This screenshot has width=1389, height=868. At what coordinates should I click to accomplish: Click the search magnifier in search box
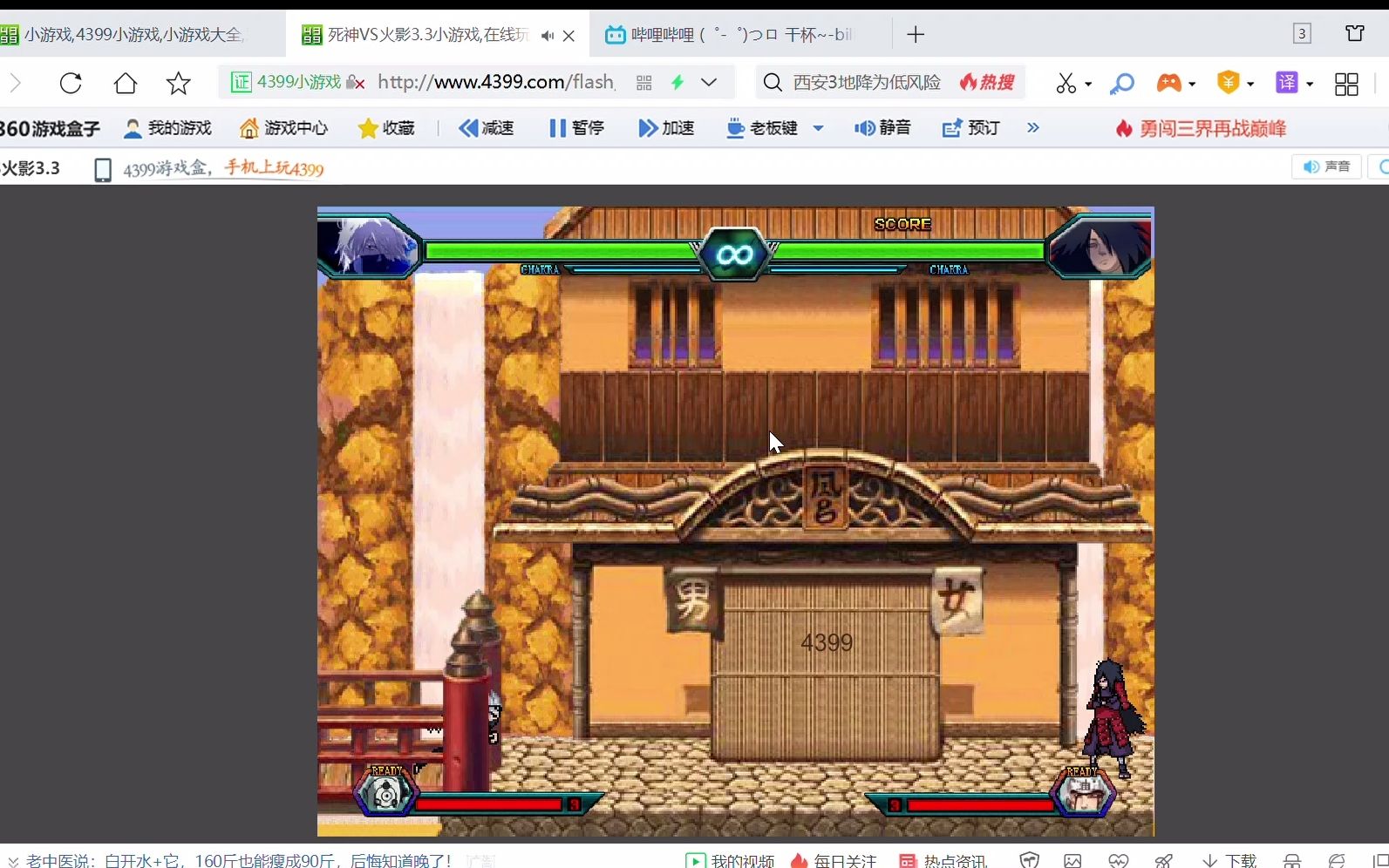773,83
